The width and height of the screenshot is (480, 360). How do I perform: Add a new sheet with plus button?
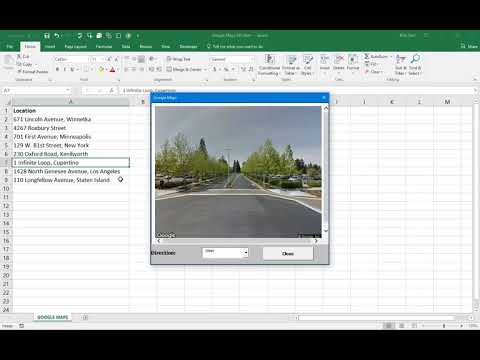point(85,317)
